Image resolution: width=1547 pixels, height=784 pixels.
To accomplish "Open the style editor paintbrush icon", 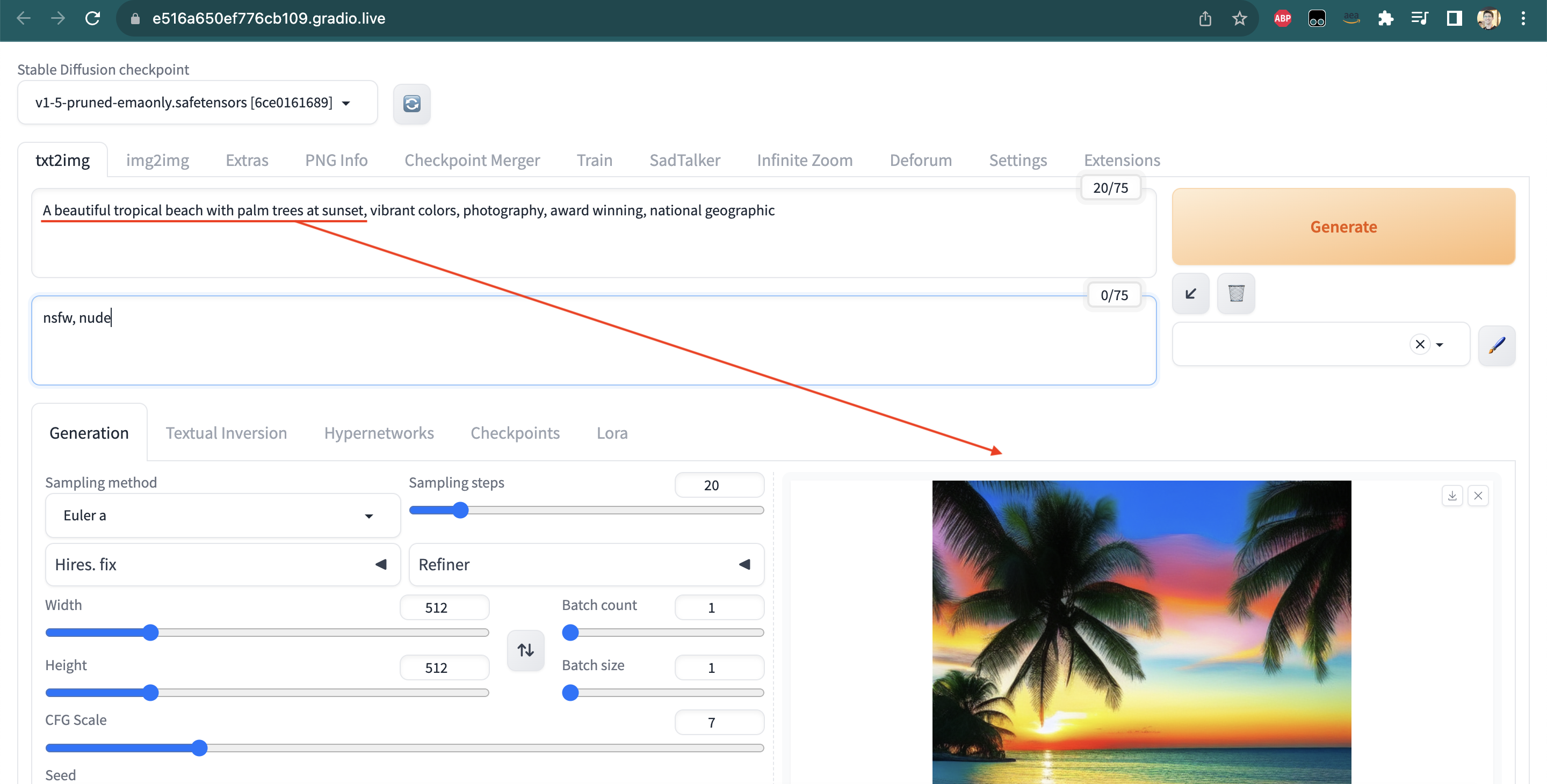I will coord(1497,345).
